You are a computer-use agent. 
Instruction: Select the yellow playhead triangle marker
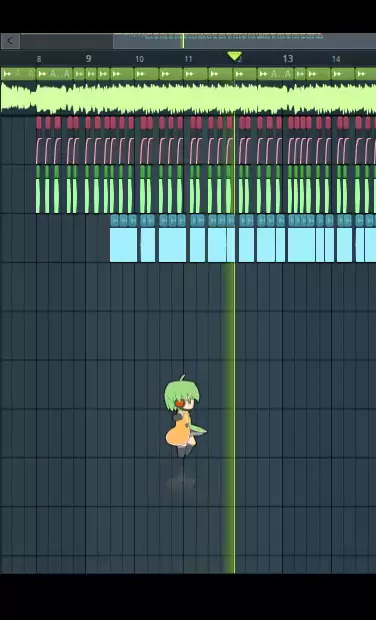tap(234, 57)
